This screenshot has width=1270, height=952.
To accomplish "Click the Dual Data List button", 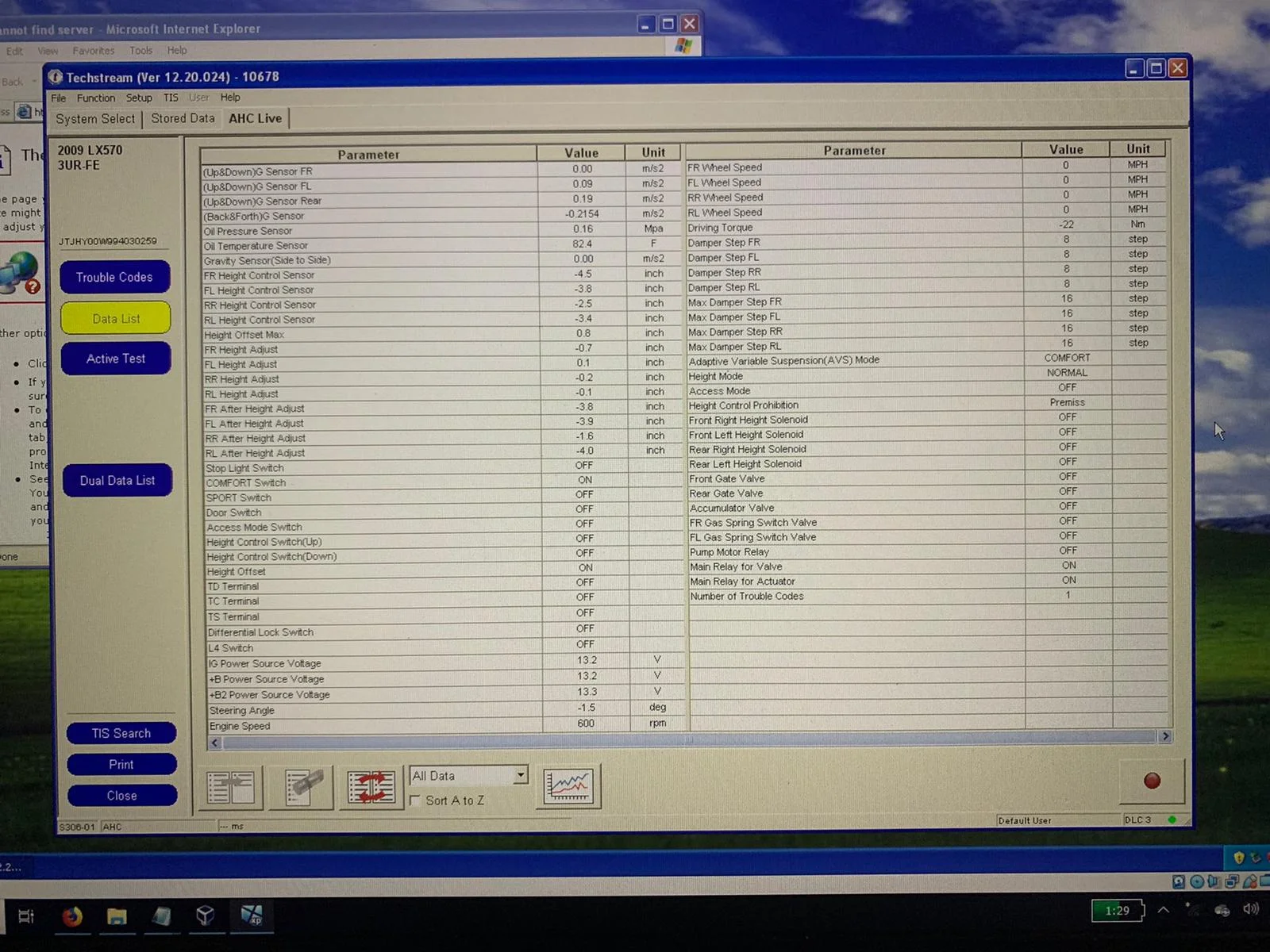I will 117,480.
